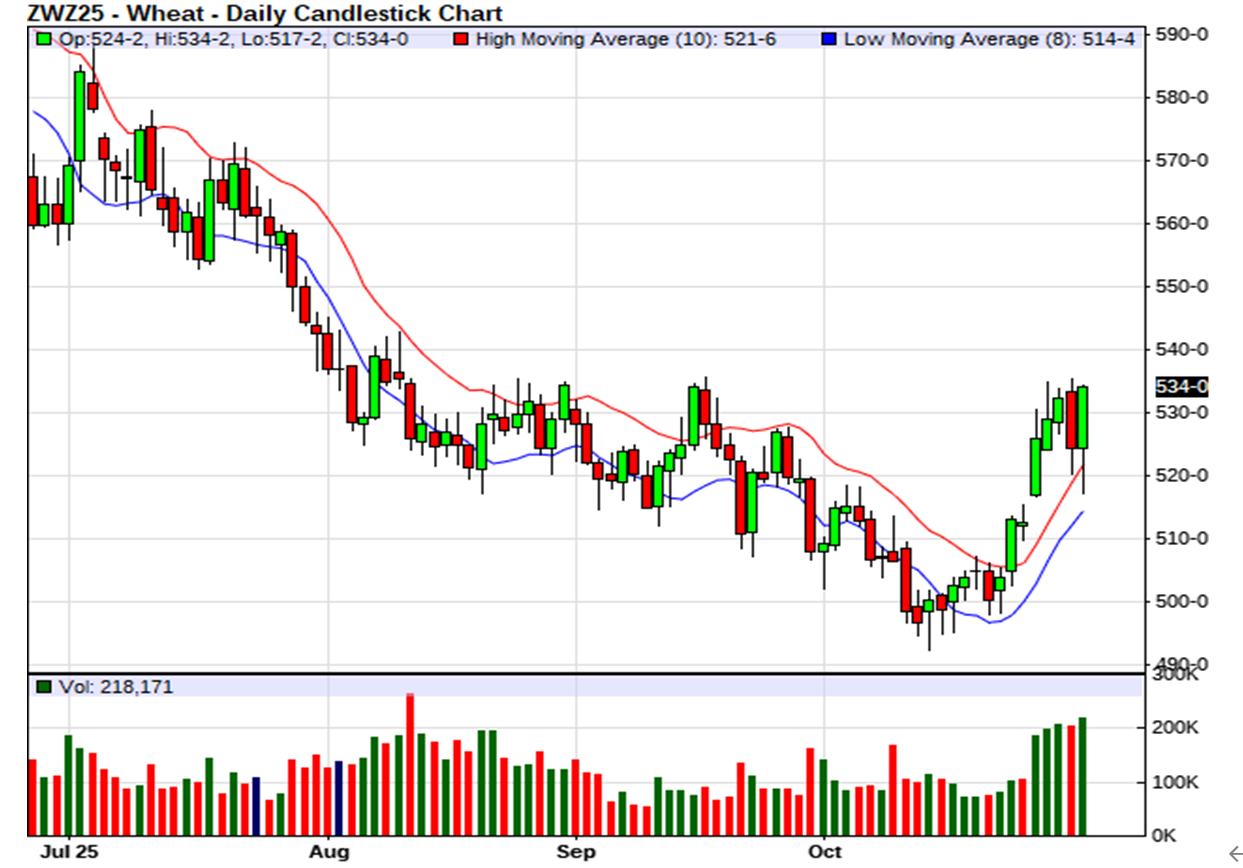Select the Oct date axis label

[823, 852]
